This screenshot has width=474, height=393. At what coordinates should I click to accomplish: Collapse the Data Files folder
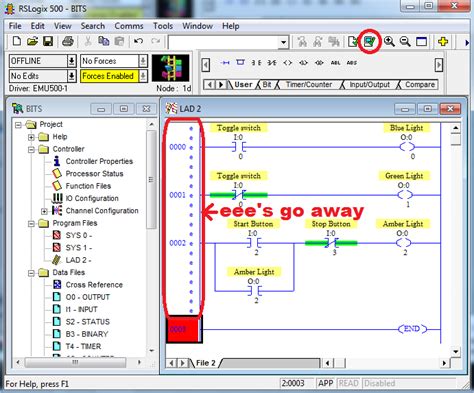[31, 273]
